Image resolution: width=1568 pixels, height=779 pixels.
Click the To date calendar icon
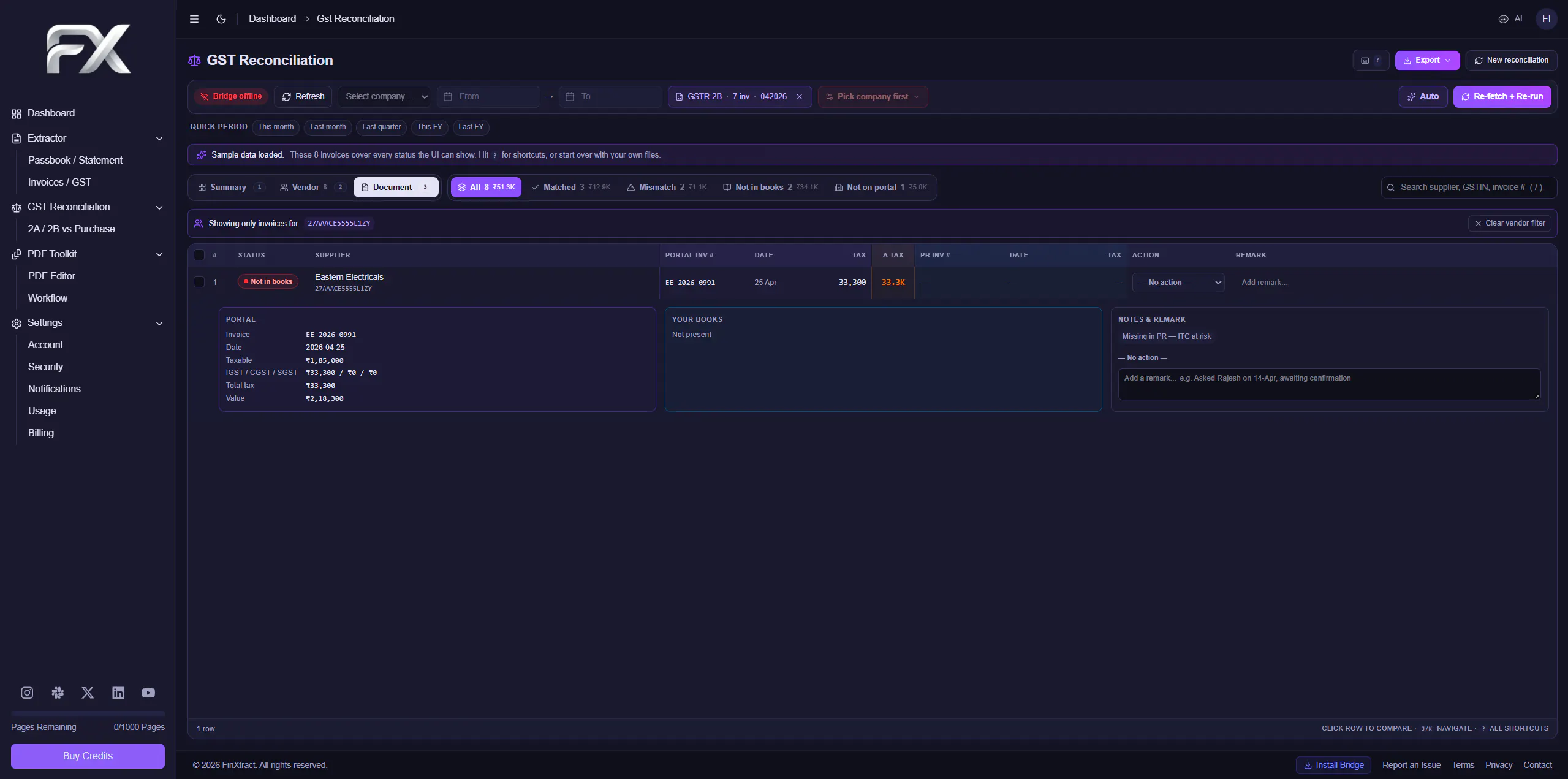point(570,97)
